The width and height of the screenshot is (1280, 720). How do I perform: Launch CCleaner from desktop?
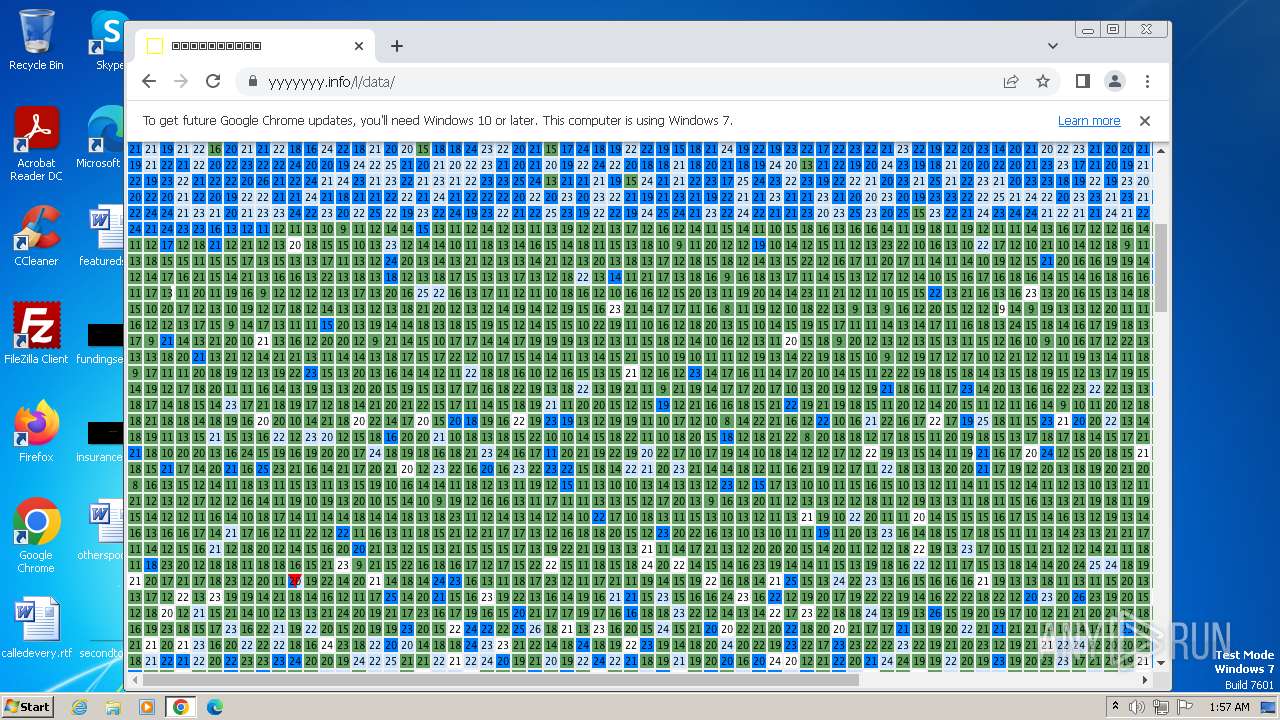coord(36,236)
